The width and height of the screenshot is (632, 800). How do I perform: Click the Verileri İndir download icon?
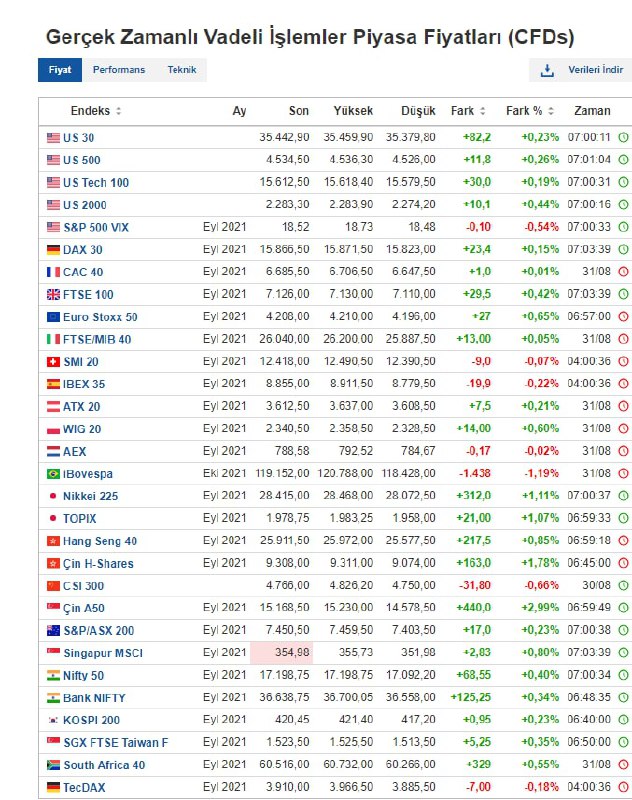[x=547, y=70]
